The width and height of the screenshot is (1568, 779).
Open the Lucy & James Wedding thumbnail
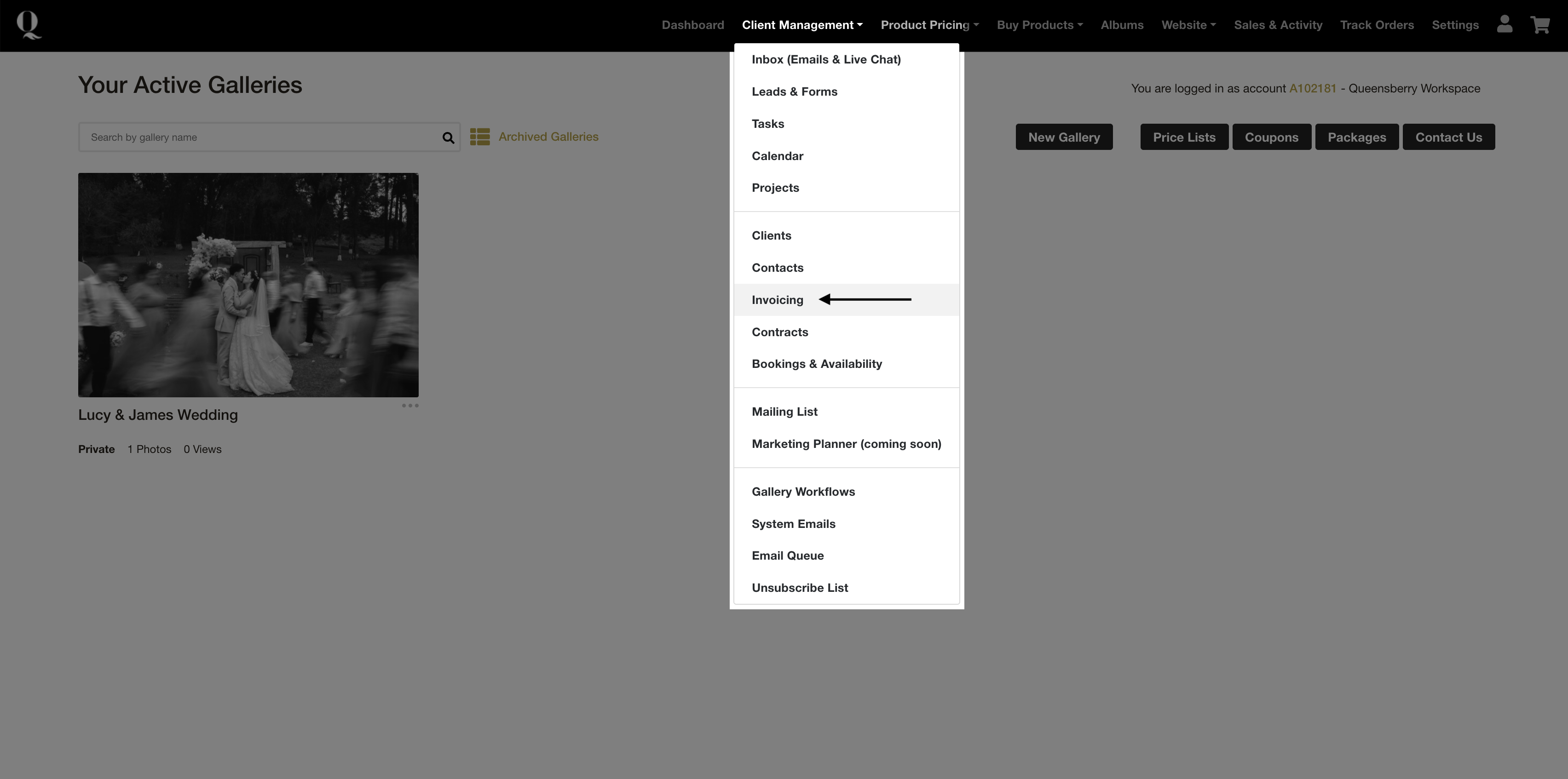248,285
